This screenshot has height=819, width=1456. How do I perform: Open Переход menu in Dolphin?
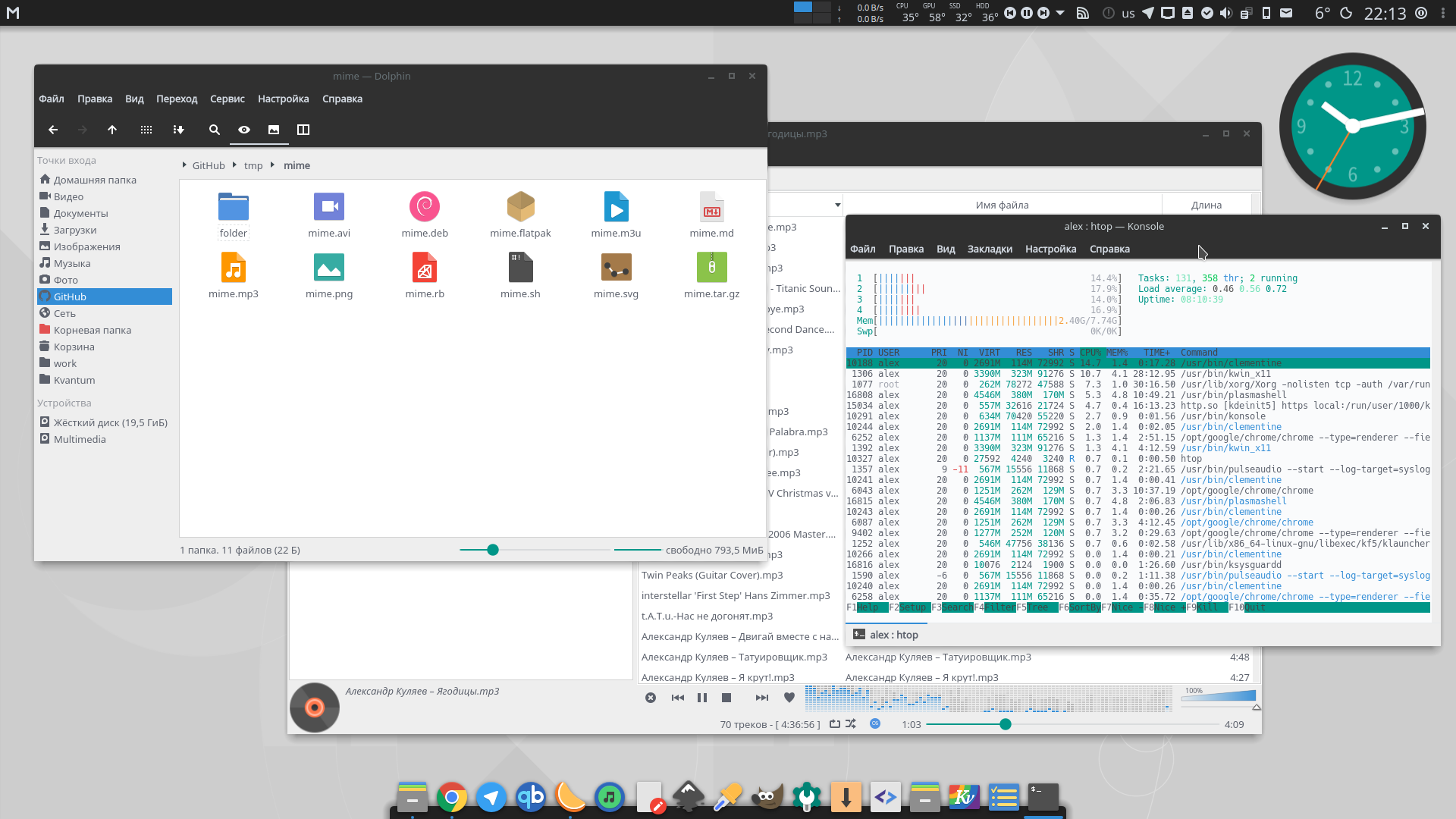pyautogui.click(x=177, y=99)
